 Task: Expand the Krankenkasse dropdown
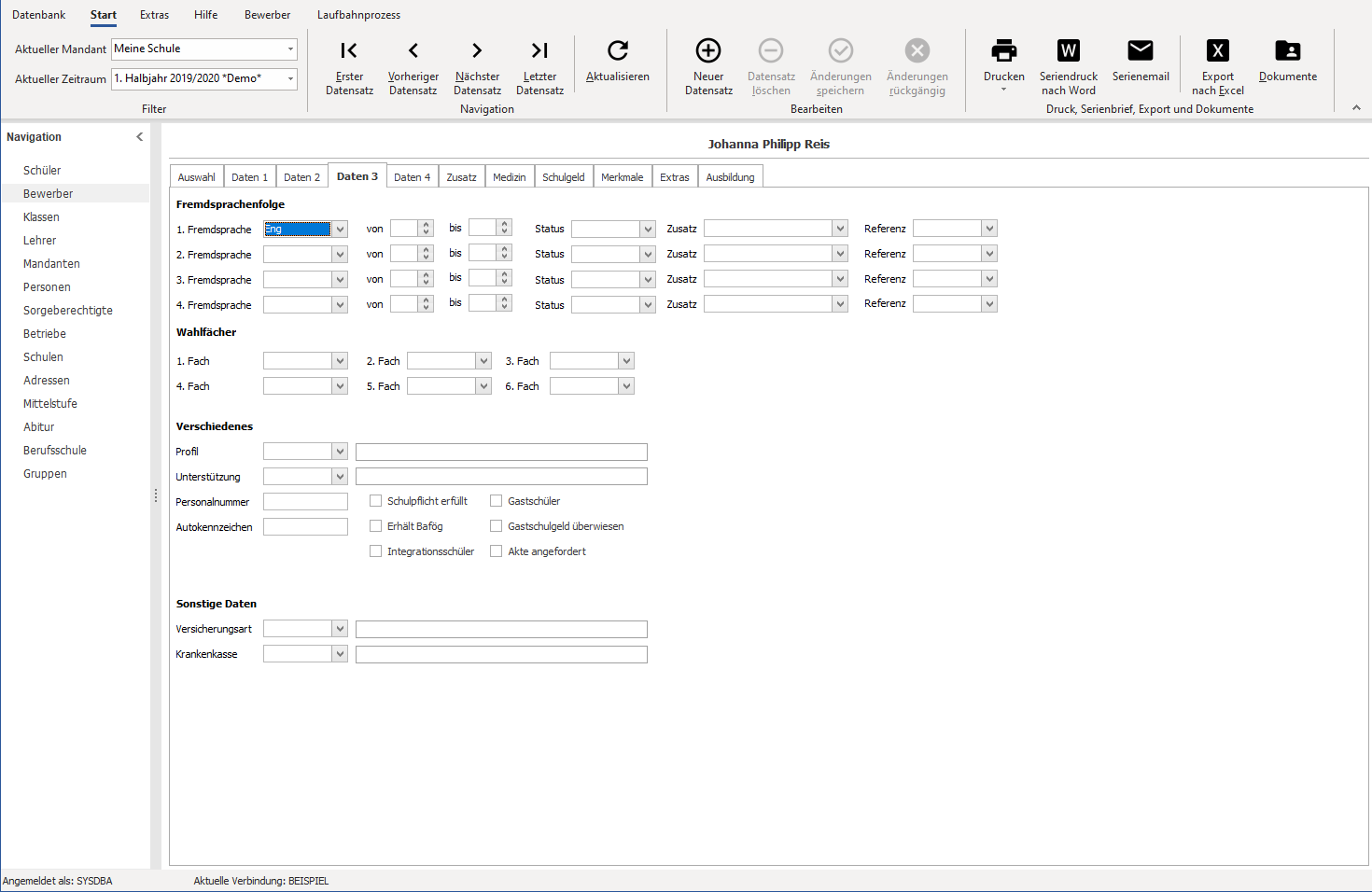coord(340,654)
